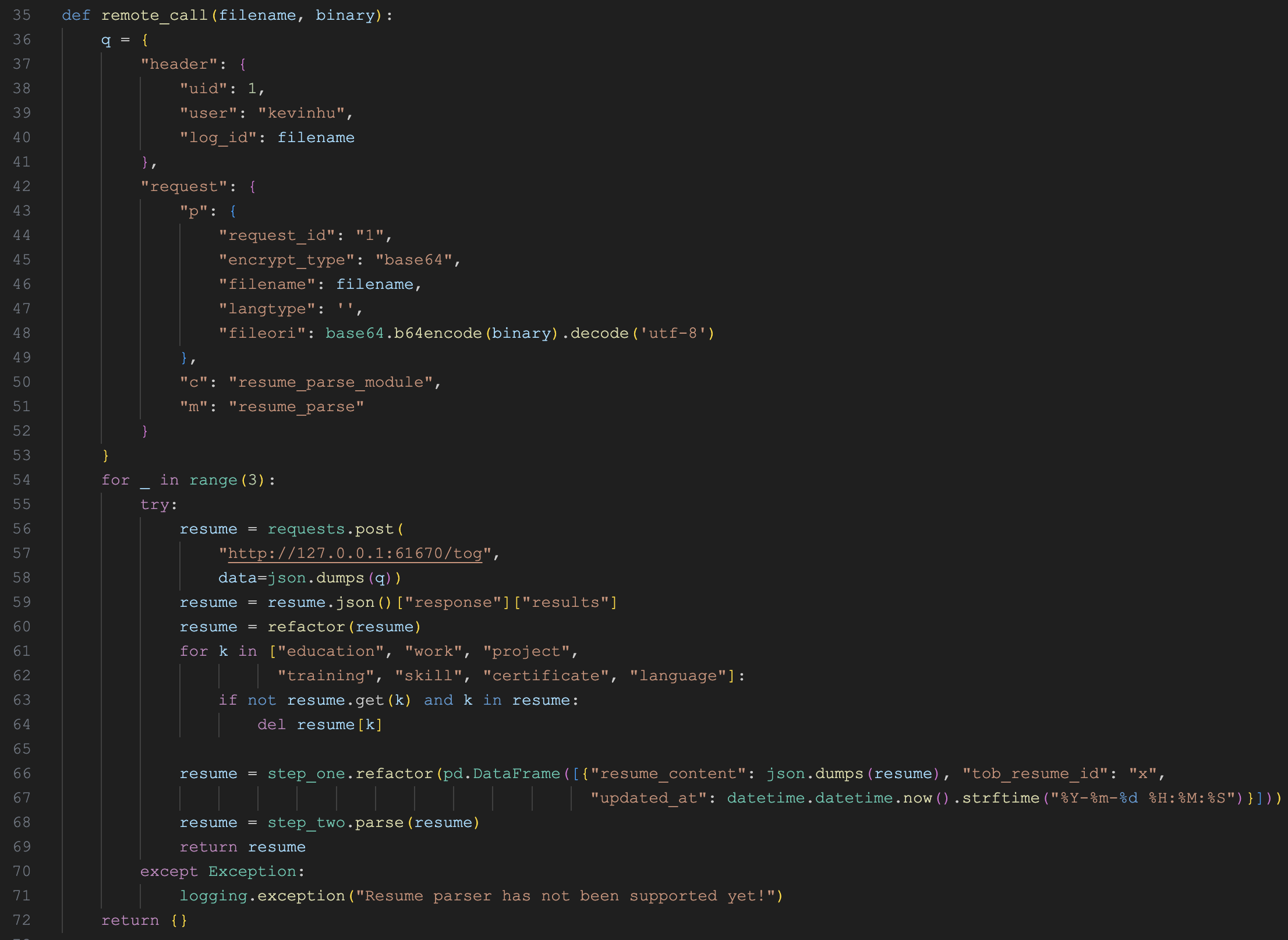Click the try keyword
This screenshot has width=1288, height=940.
[154, 504]
